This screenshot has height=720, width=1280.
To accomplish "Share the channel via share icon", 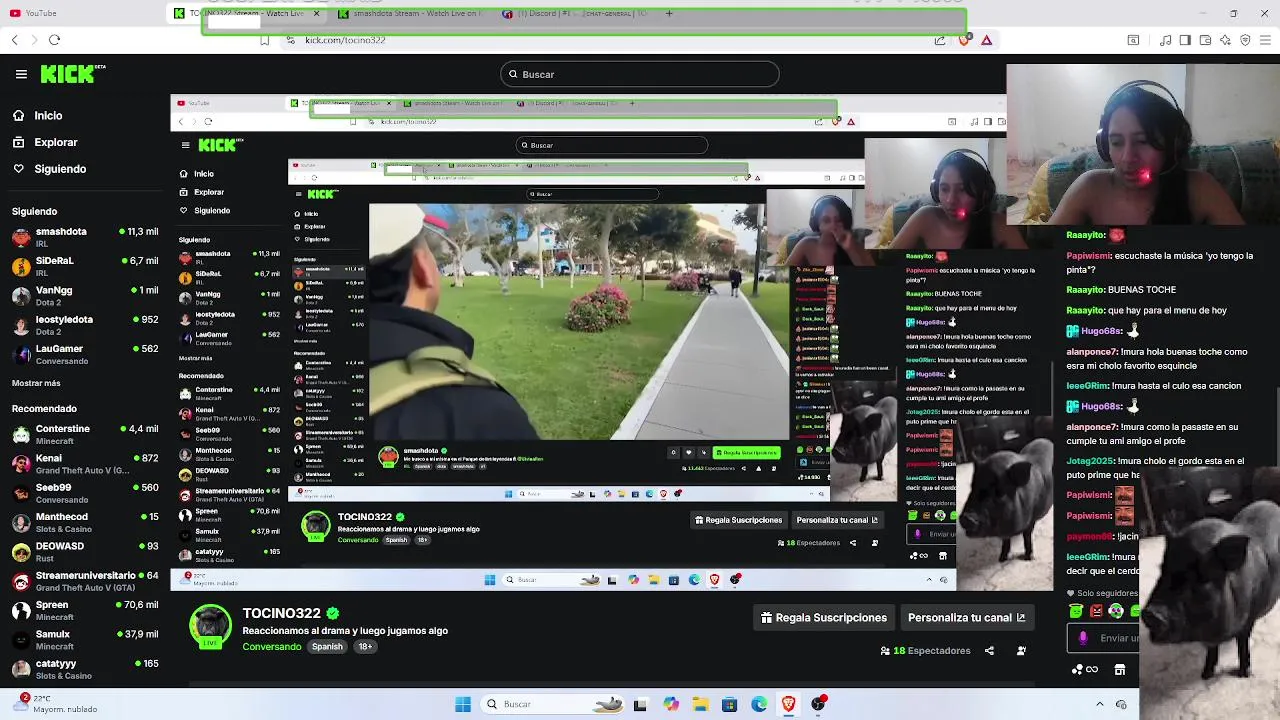I will (989, 651).
